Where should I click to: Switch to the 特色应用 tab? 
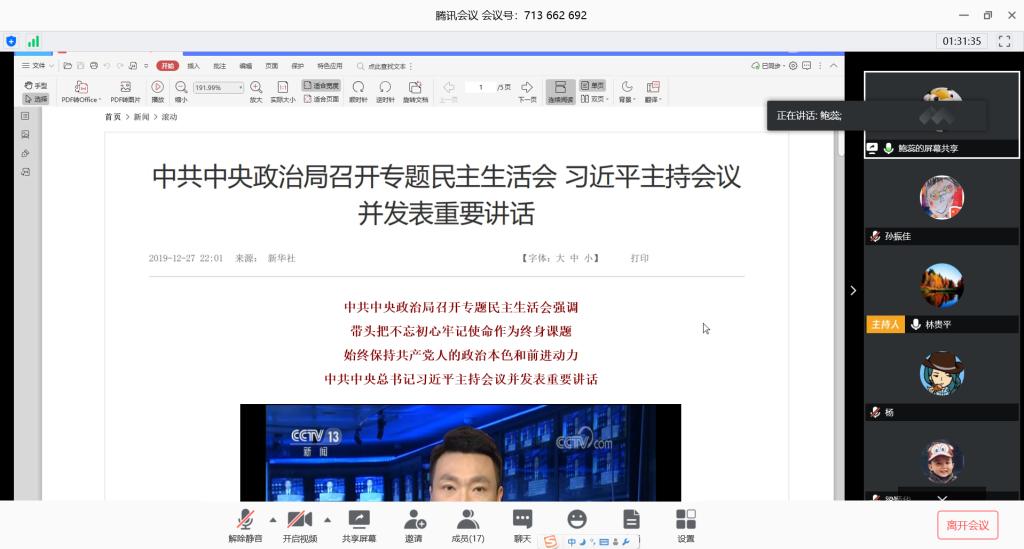pyautogui.click(x=329, y=66)
